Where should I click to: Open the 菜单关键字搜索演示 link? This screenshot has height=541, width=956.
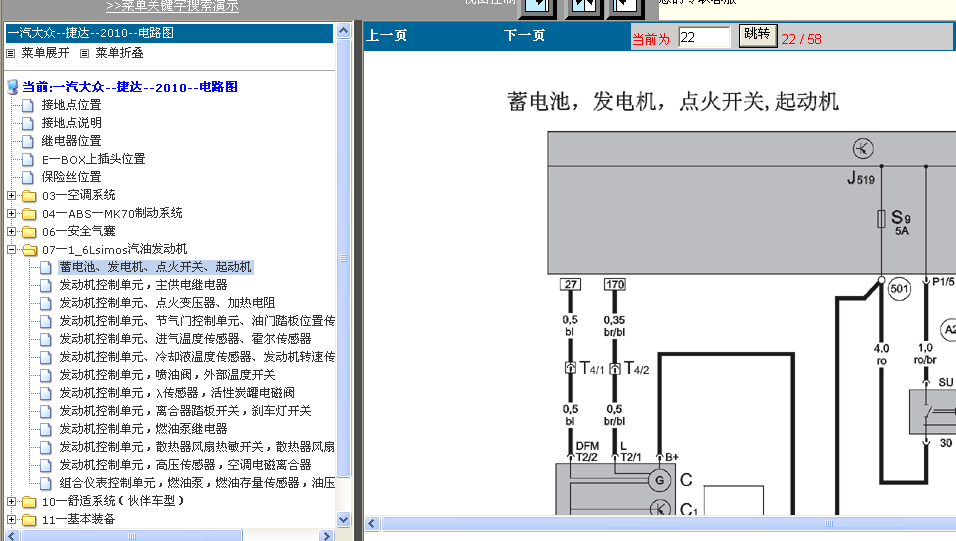173,6
